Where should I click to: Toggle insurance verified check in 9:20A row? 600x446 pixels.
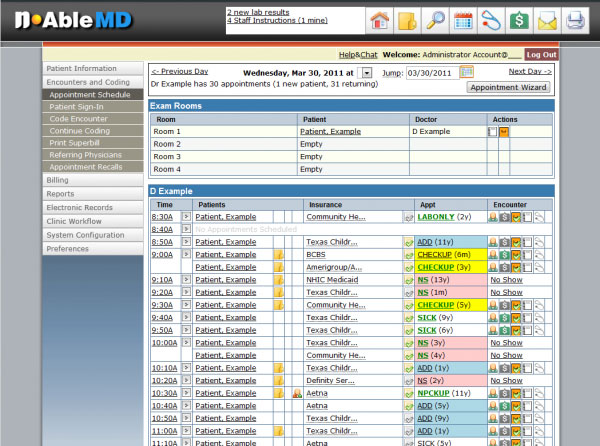(x=409, y=293)
